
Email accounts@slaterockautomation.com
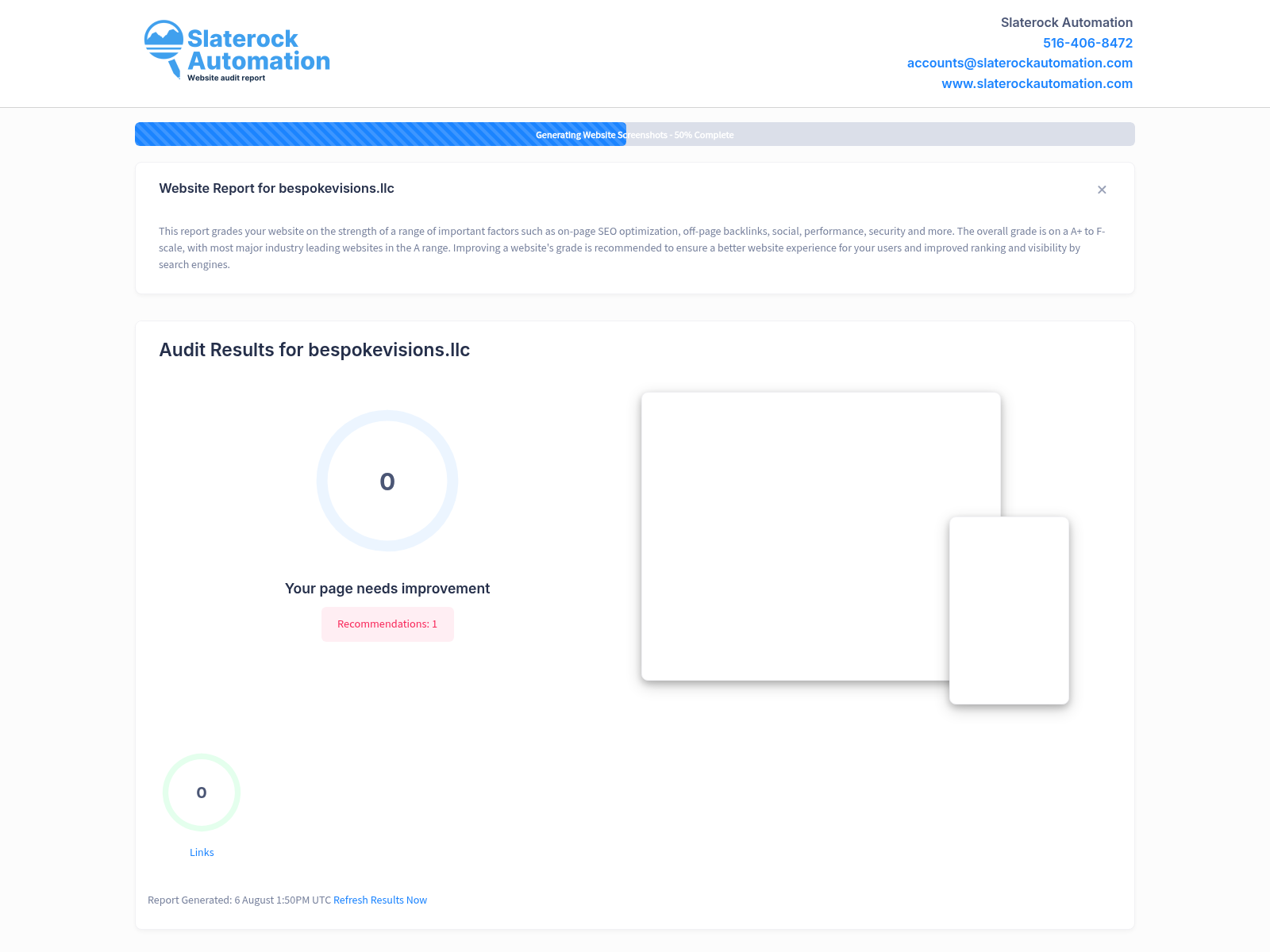coord(1019,63)
